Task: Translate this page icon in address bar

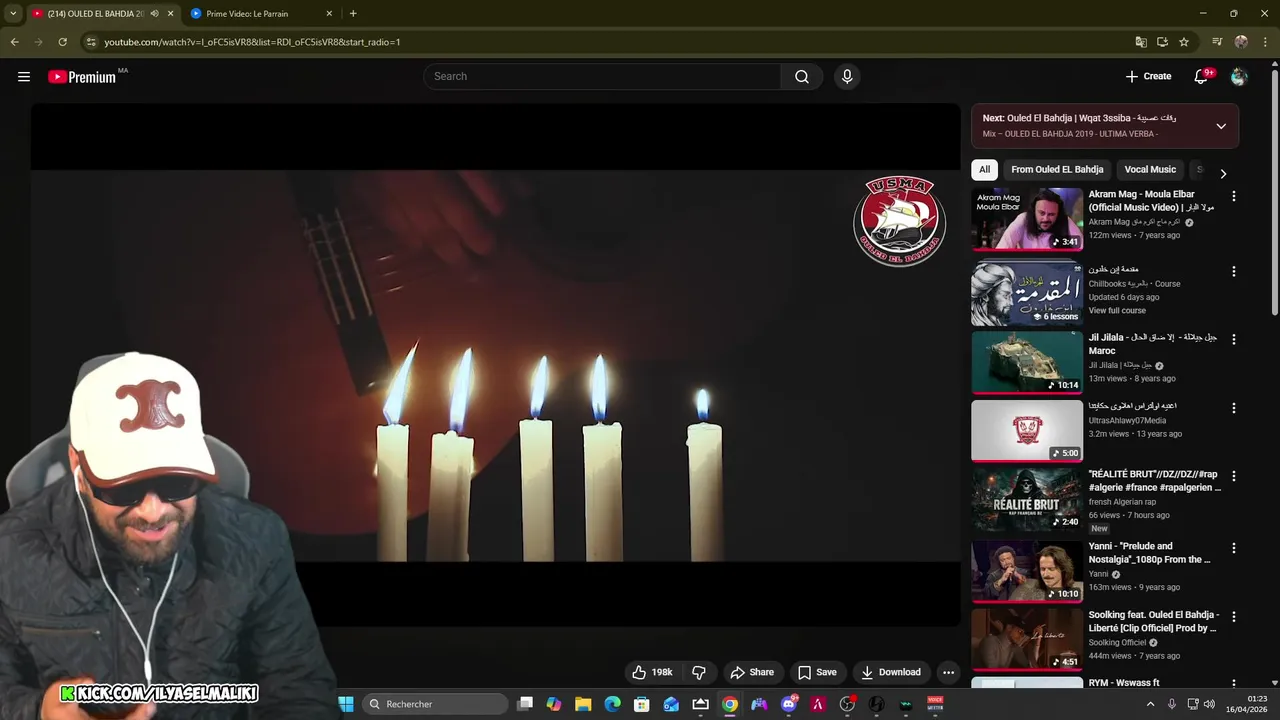Action: (x=1141, y=42)
